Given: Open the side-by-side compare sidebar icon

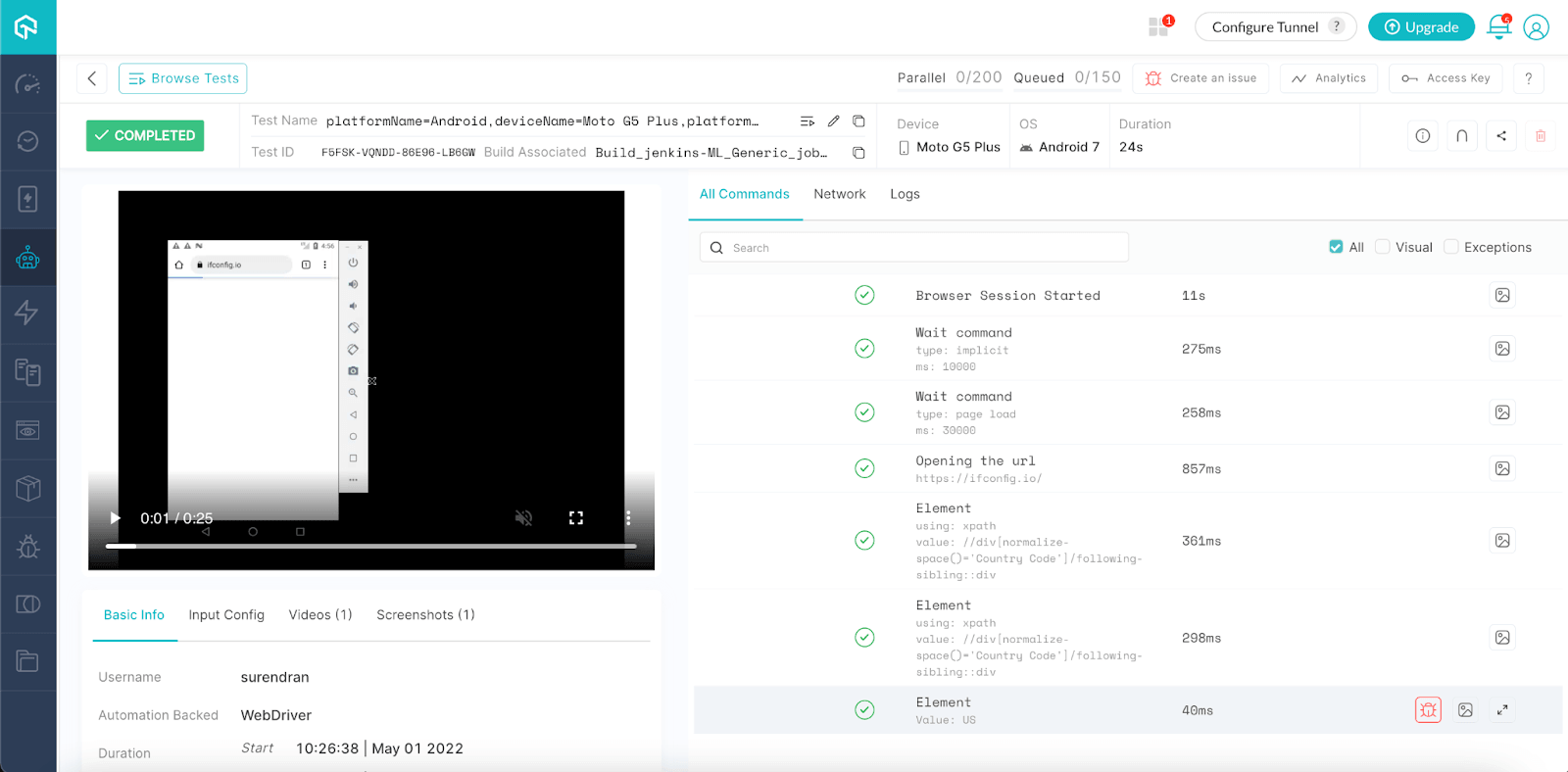Looking at the screenshot, I should point(27,604).
